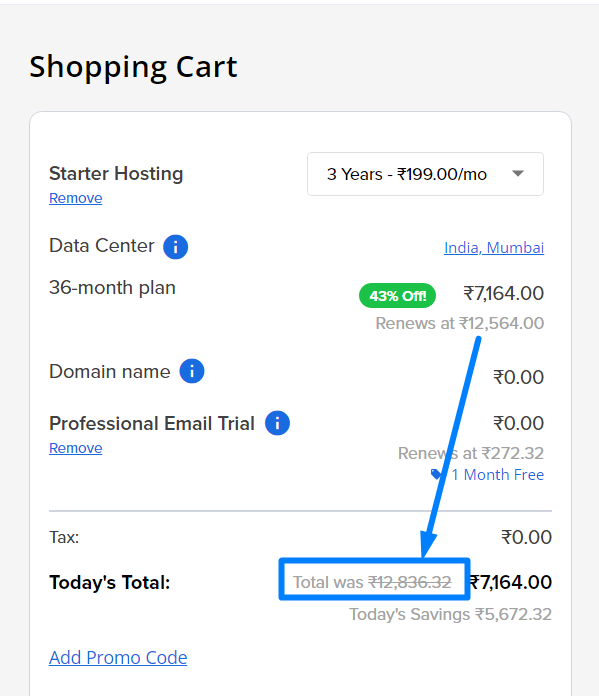Select the tag icon beside 1 Month Free

coord(437,475)
